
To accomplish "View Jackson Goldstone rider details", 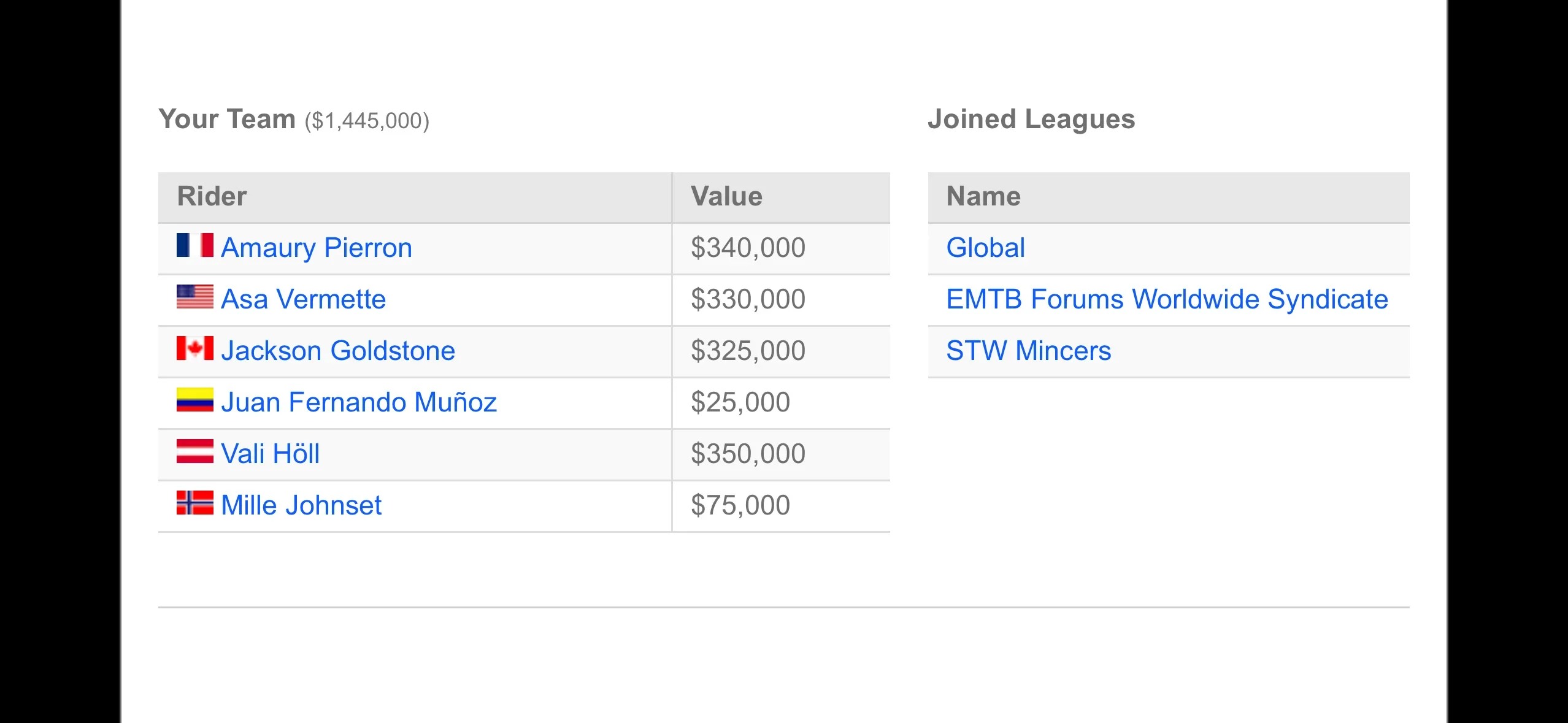I will 338,351.
